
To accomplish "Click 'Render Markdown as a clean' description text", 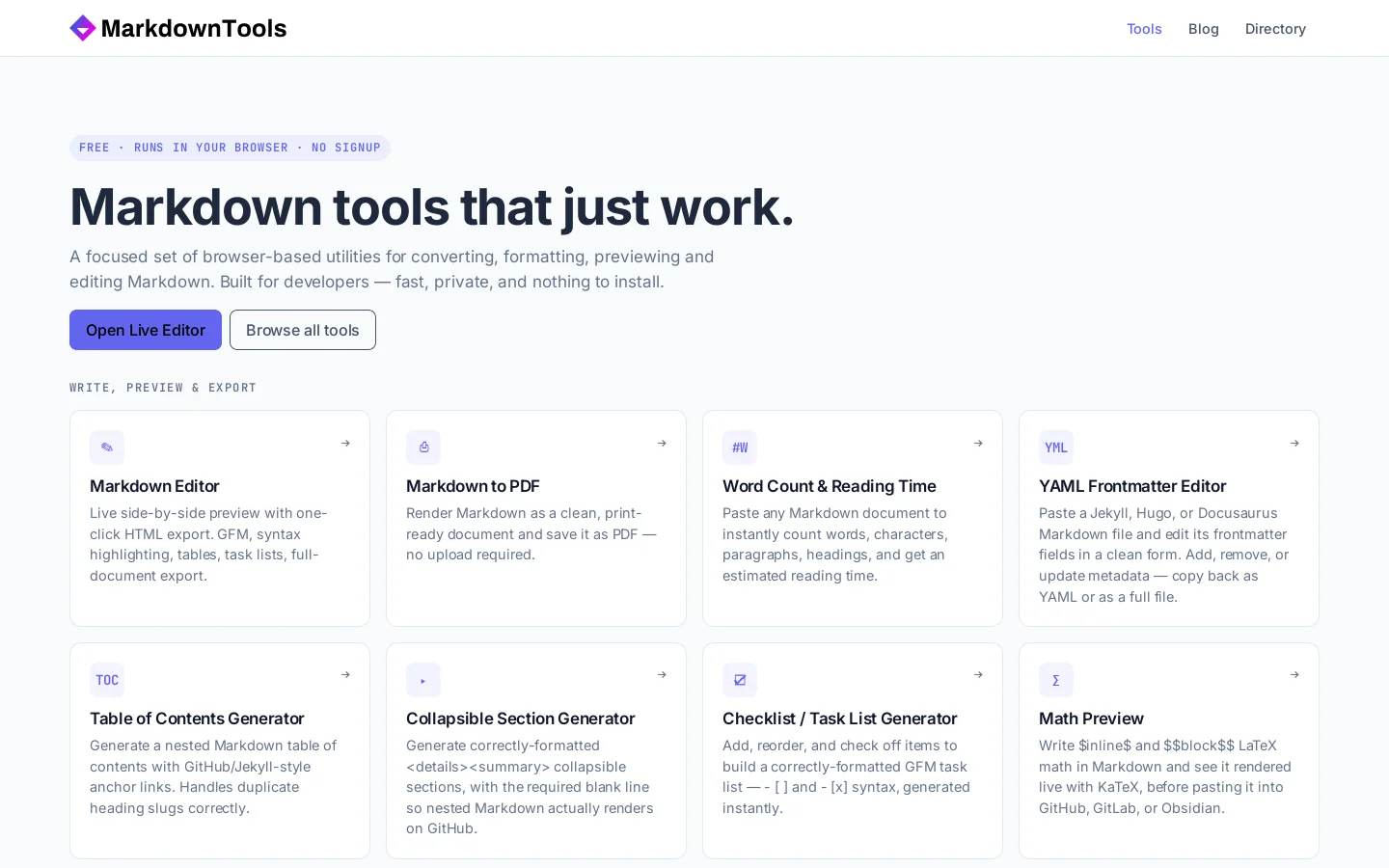I will click(x=531, y=533).
